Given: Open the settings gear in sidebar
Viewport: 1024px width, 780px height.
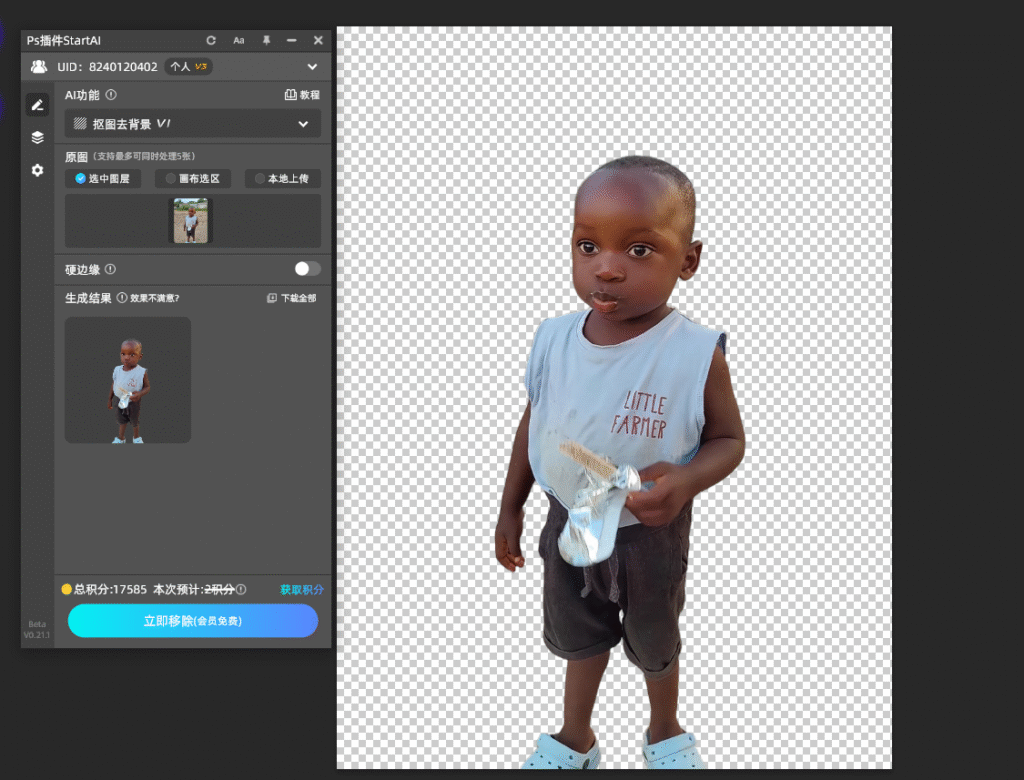Looking at the screenshot, I should [x=37, y=170].
